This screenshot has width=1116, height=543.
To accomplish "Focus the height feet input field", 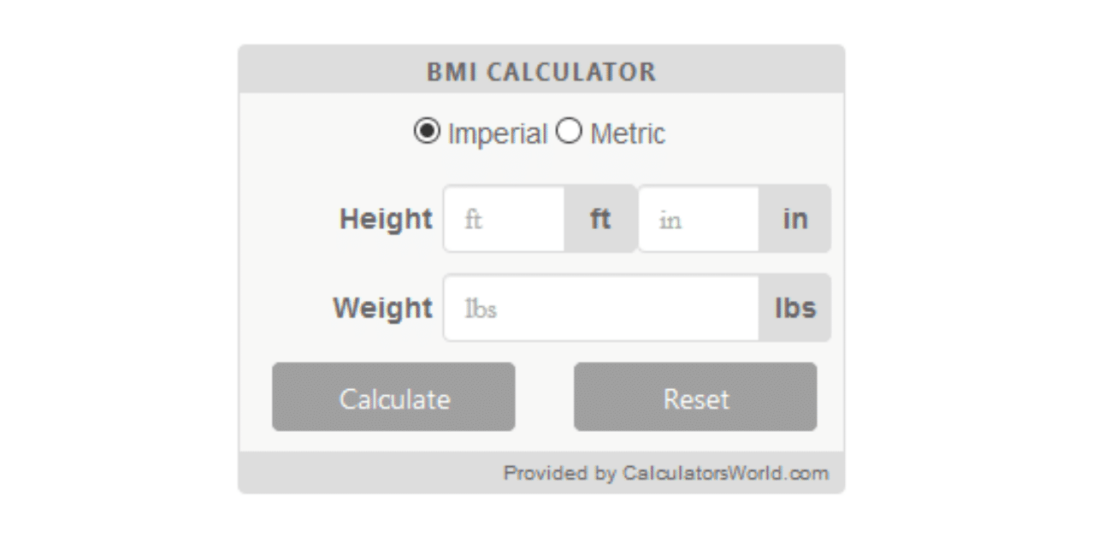I will coord(504,218).
